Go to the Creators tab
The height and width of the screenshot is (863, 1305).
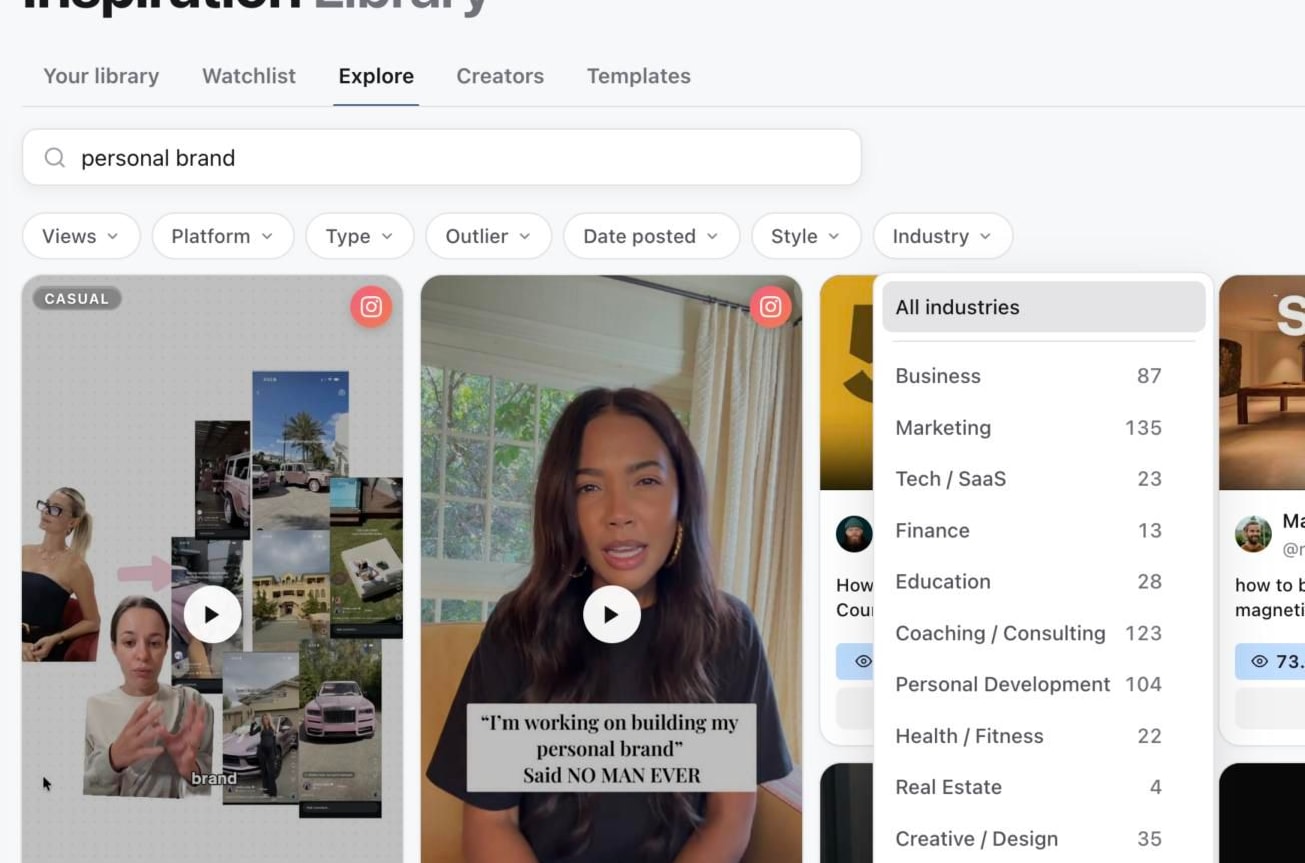tap(500, 76)
